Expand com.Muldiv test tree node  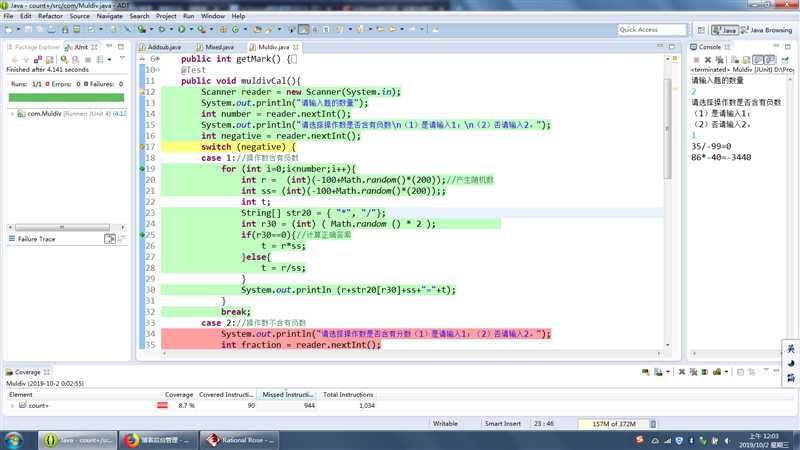tap(12, 114)
